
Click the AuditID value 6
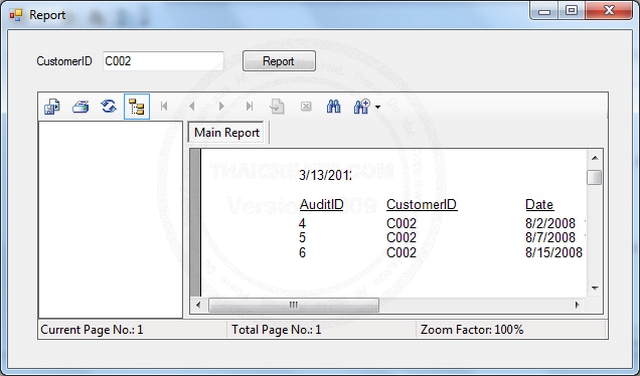[x=302, y=253]
